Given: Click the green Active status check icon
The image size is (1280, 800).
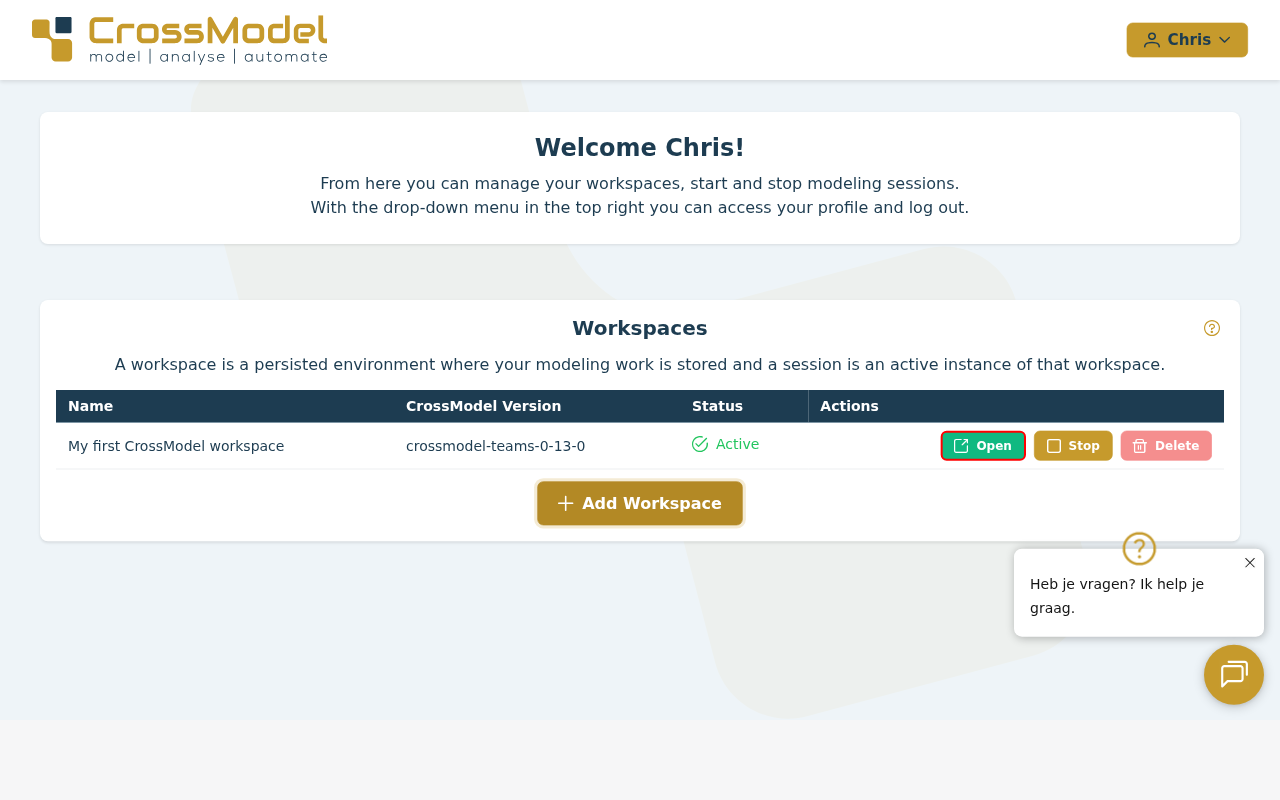Looking at the screenshot, I should tap(700, 444).
